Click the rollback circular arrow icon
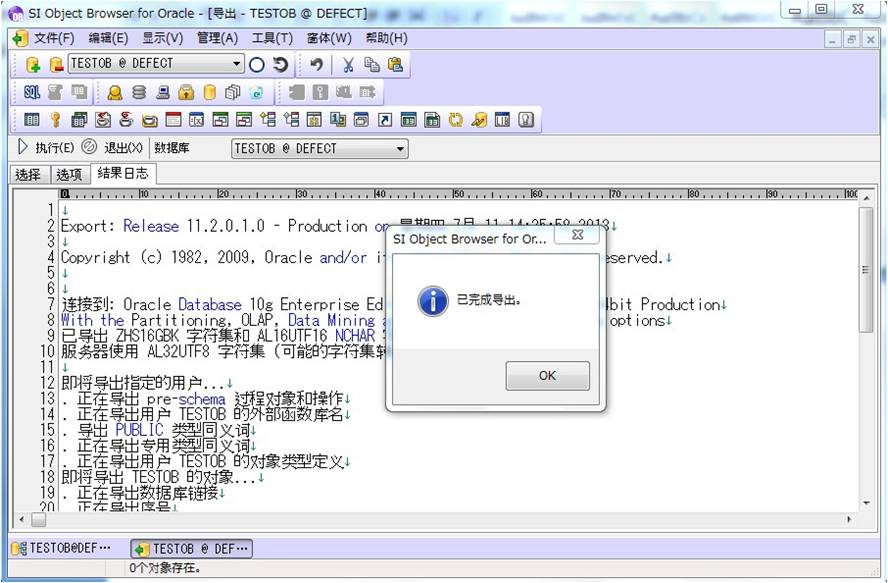The image size is (888, 583). click(280, 65)
